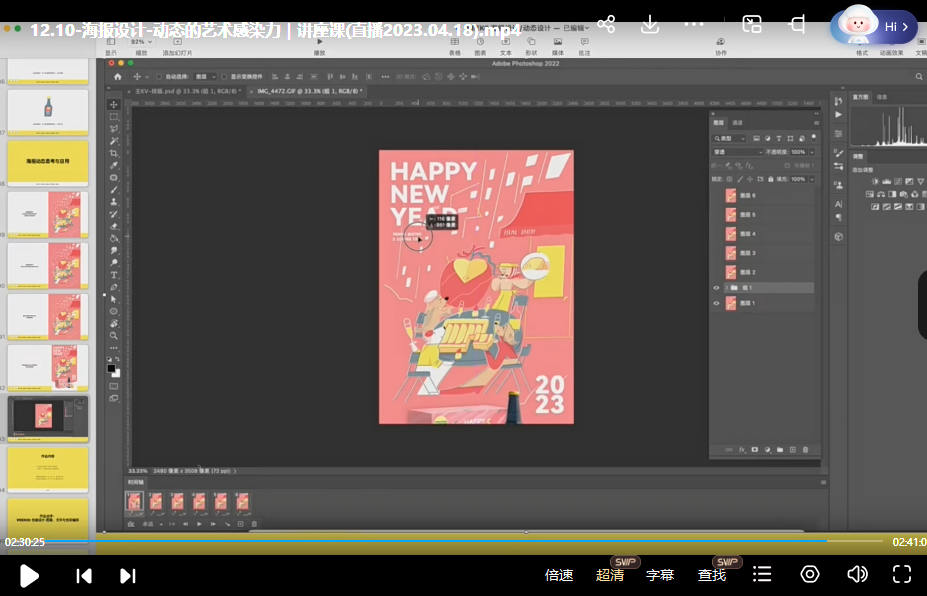Hide the 组 1 layer group eye icon
The width and height of the screenshot is (927, 596).
pyautogui.click(x=716, y=288)
